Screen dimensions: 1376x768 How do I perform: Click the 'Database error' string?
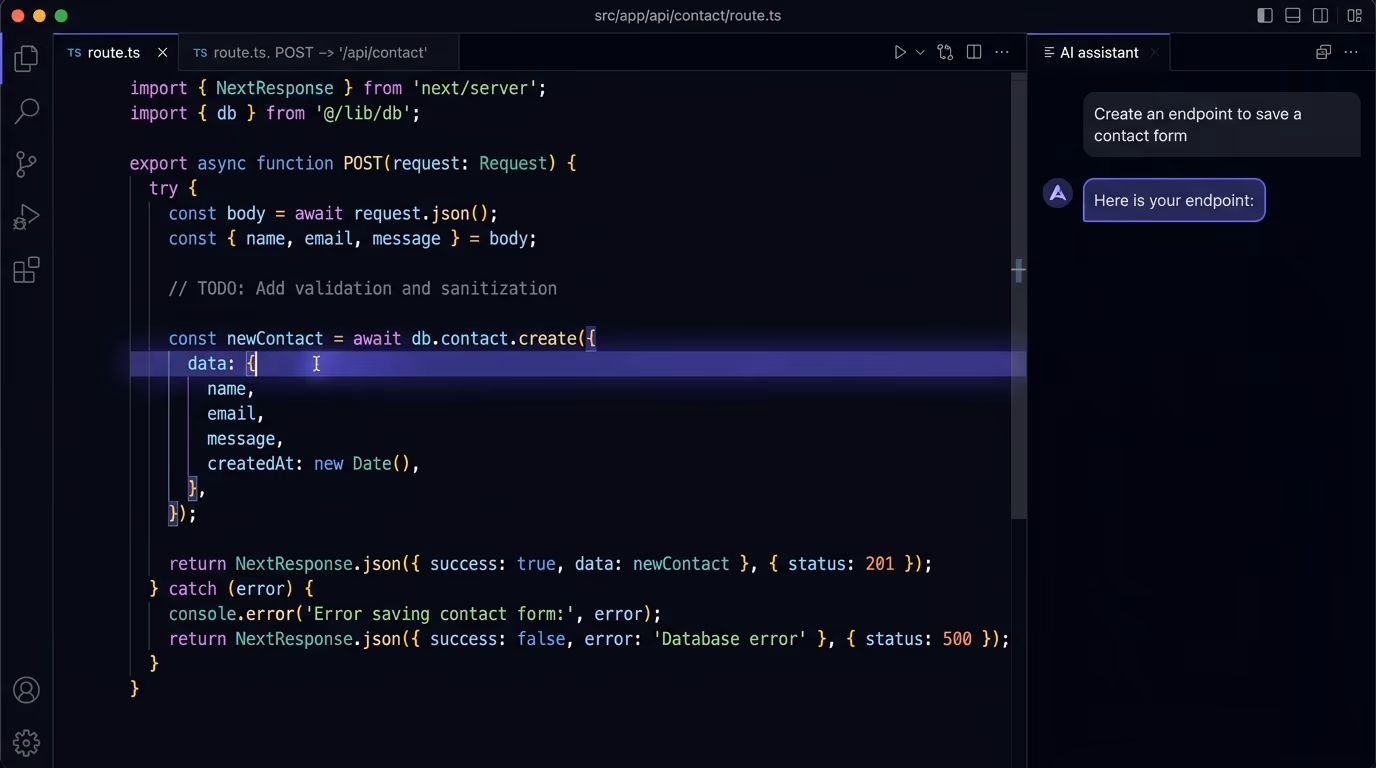pyautogui.click(x=730, y=638)
